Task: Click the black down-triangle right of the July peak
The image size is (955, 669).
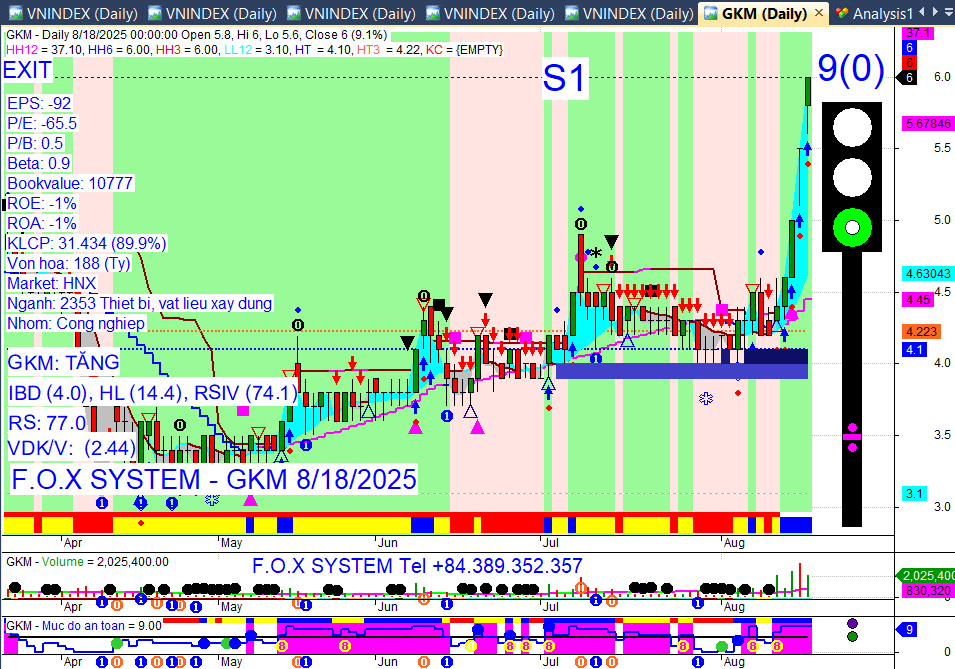Action: click(x=611, y=241)
